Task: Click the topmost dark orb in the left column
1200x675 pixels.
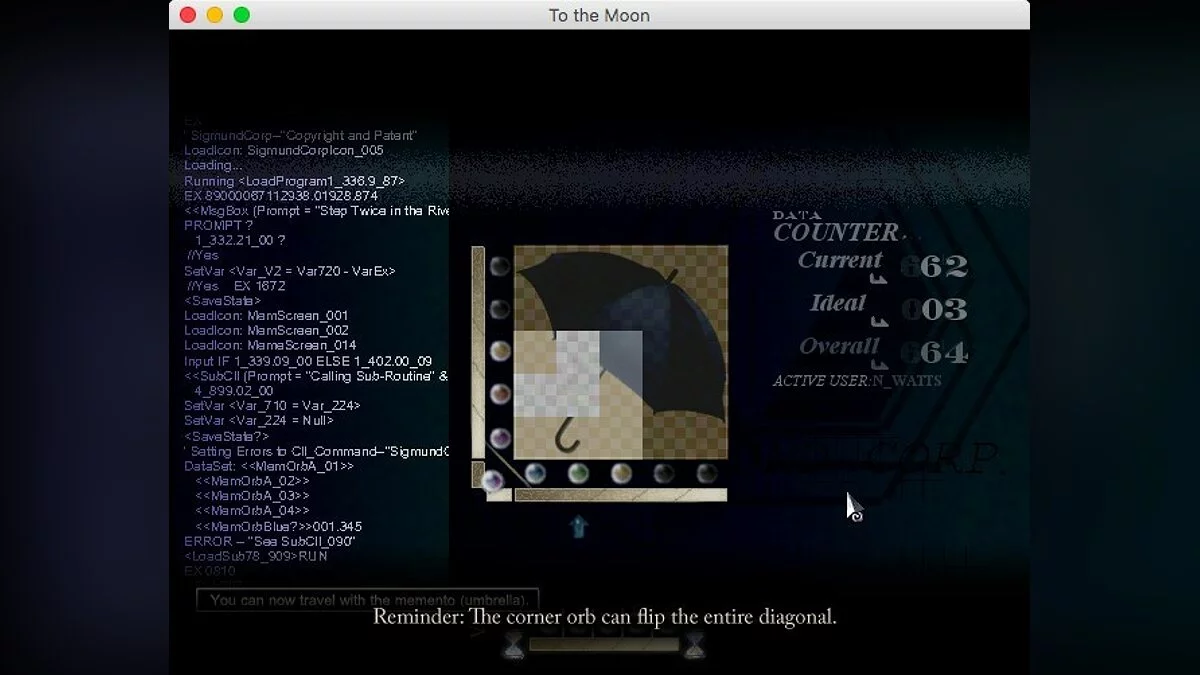Action: coord(500,266)
